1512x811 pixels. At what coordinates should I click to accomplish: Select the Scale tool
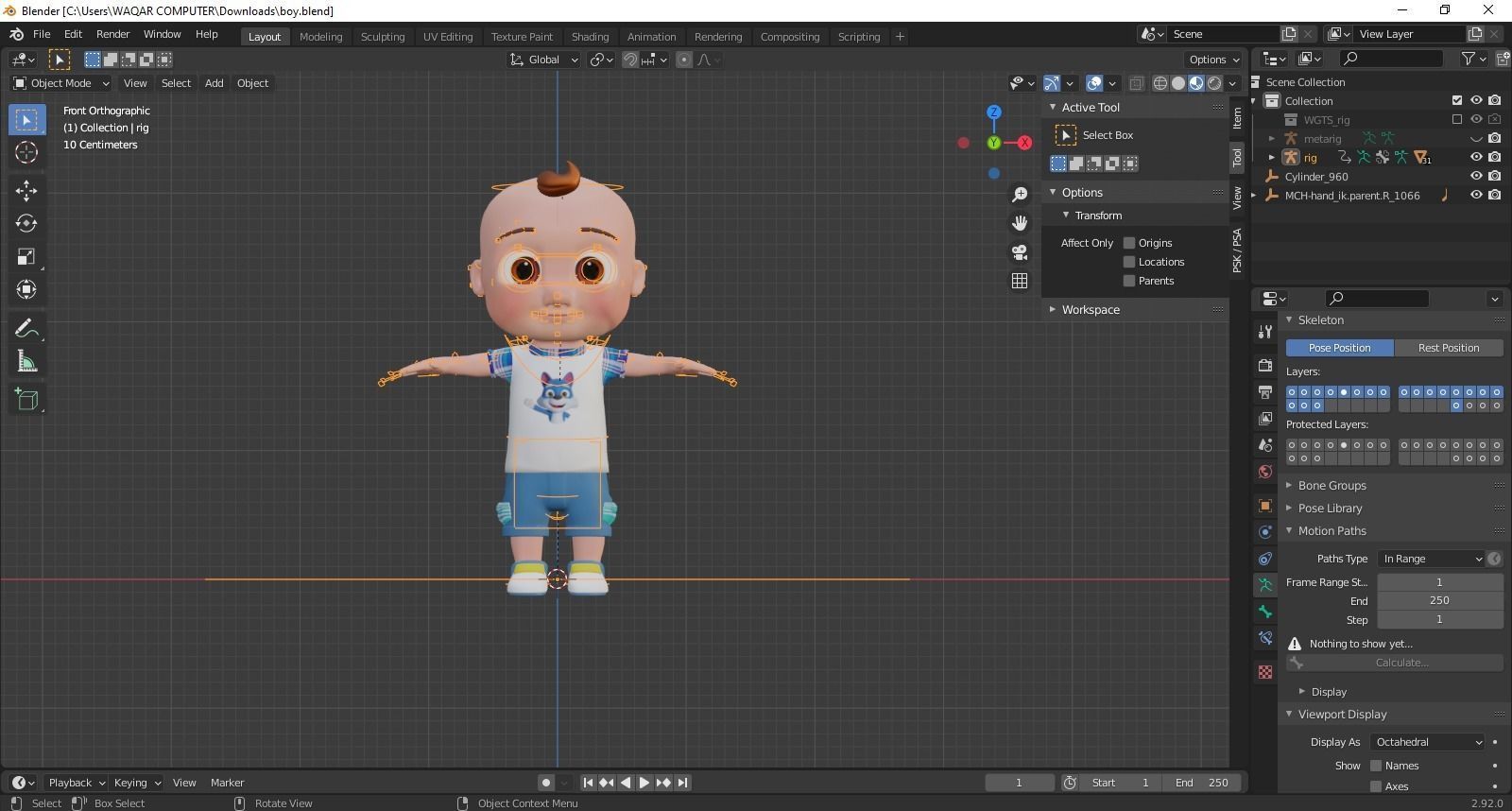pos(26,256)
